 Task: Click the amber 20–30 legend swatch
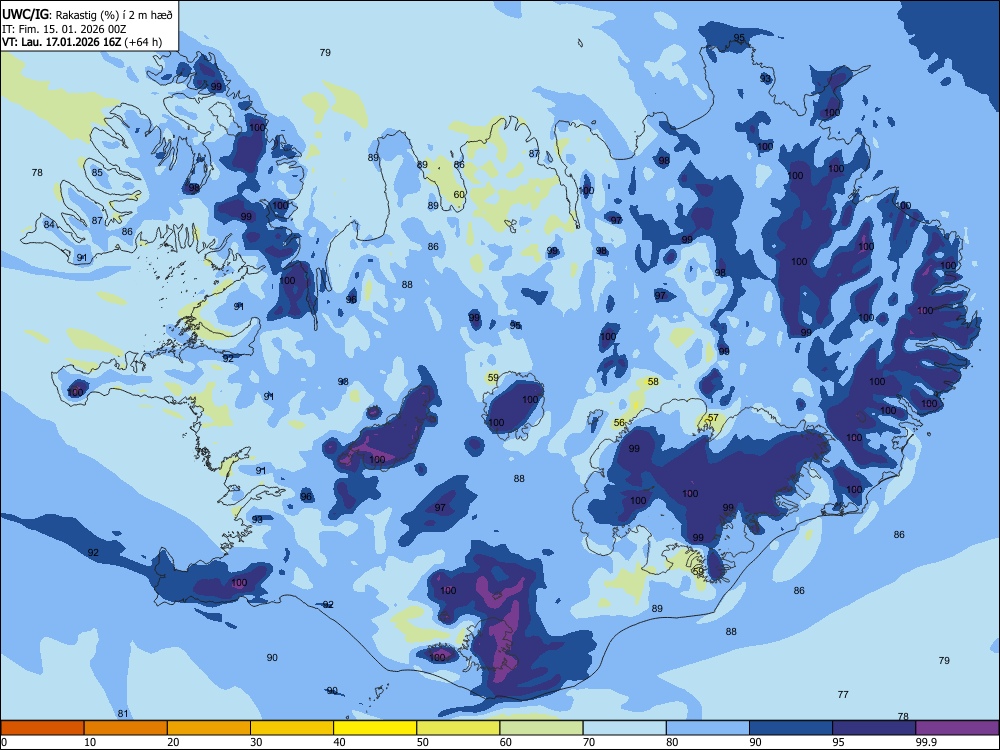[209, 728]
